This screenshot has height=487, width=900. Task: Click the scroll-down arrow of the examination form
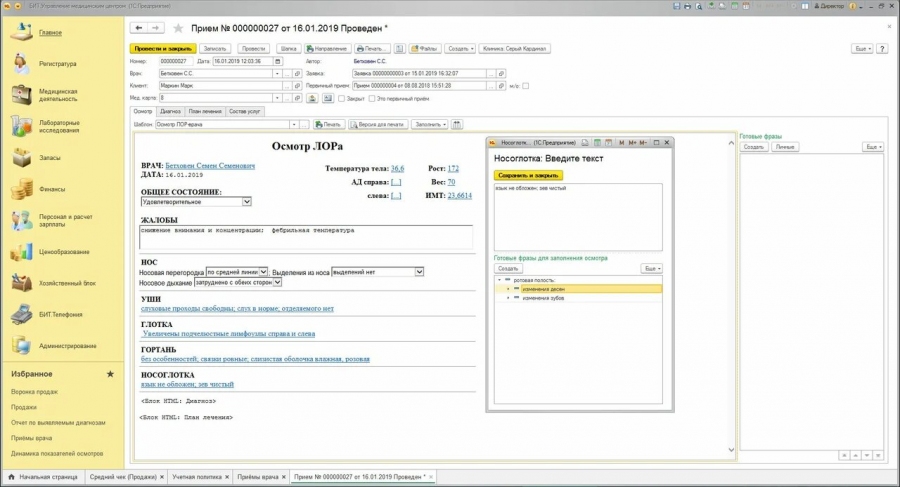[x=731, y=450]
